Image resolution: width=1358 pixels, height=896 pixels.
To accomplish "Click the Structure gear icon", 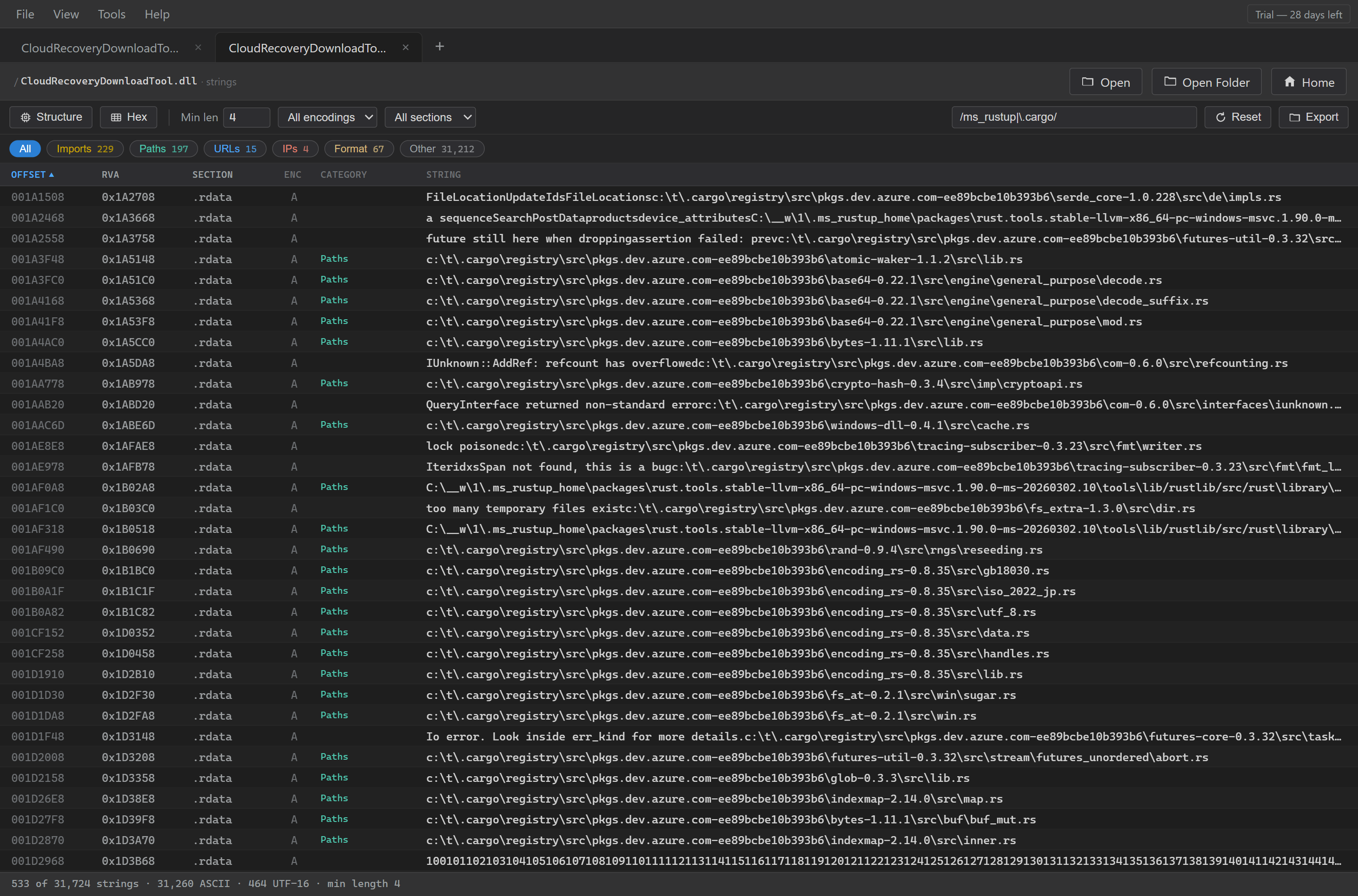I will (x=25, y=117).
